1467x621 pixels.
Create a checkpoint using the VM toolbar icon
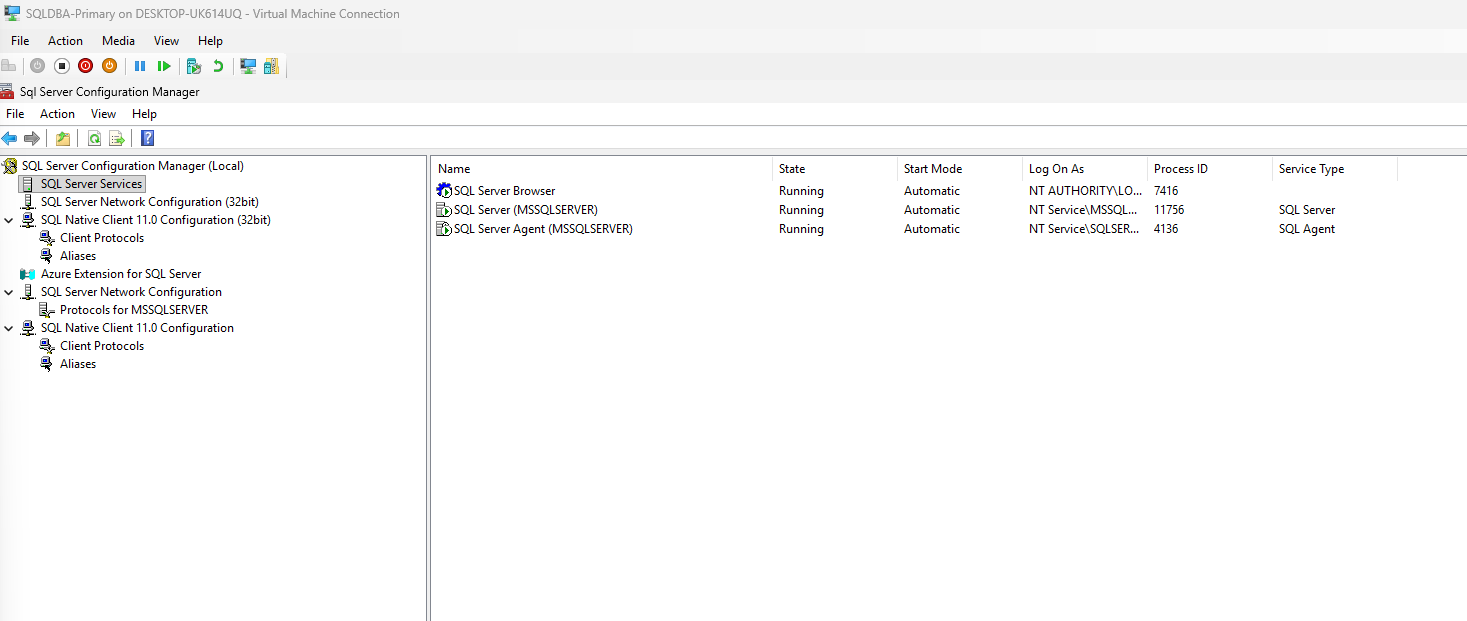(194, 66)
